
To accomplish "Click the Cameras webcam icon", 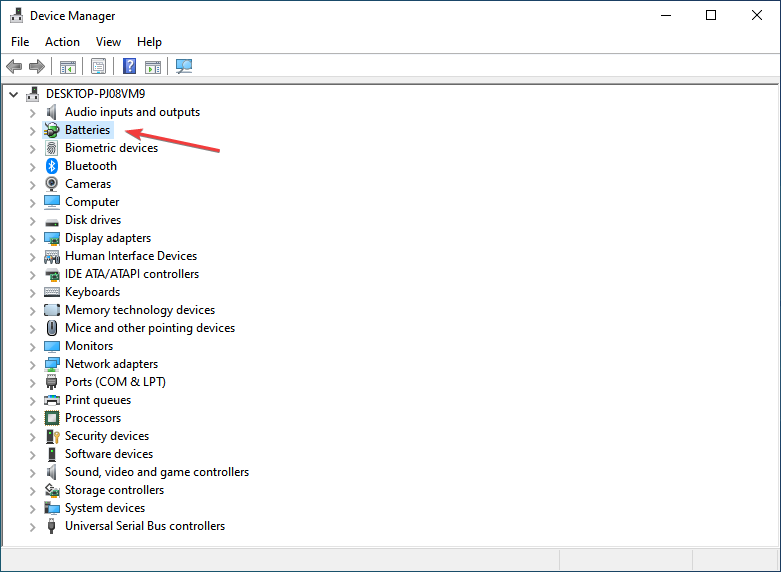I will pyautogui.click(x=52, y=184).
